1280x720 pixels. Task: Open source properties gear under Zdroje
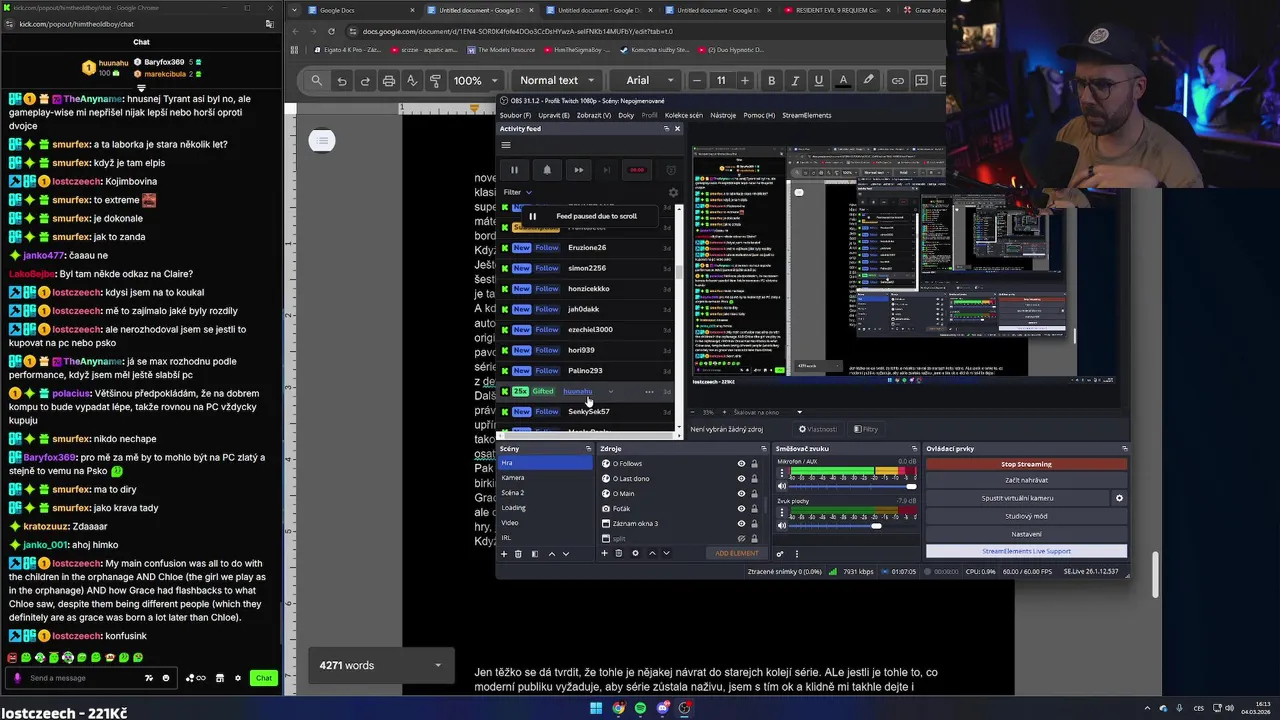coord(635,553)
